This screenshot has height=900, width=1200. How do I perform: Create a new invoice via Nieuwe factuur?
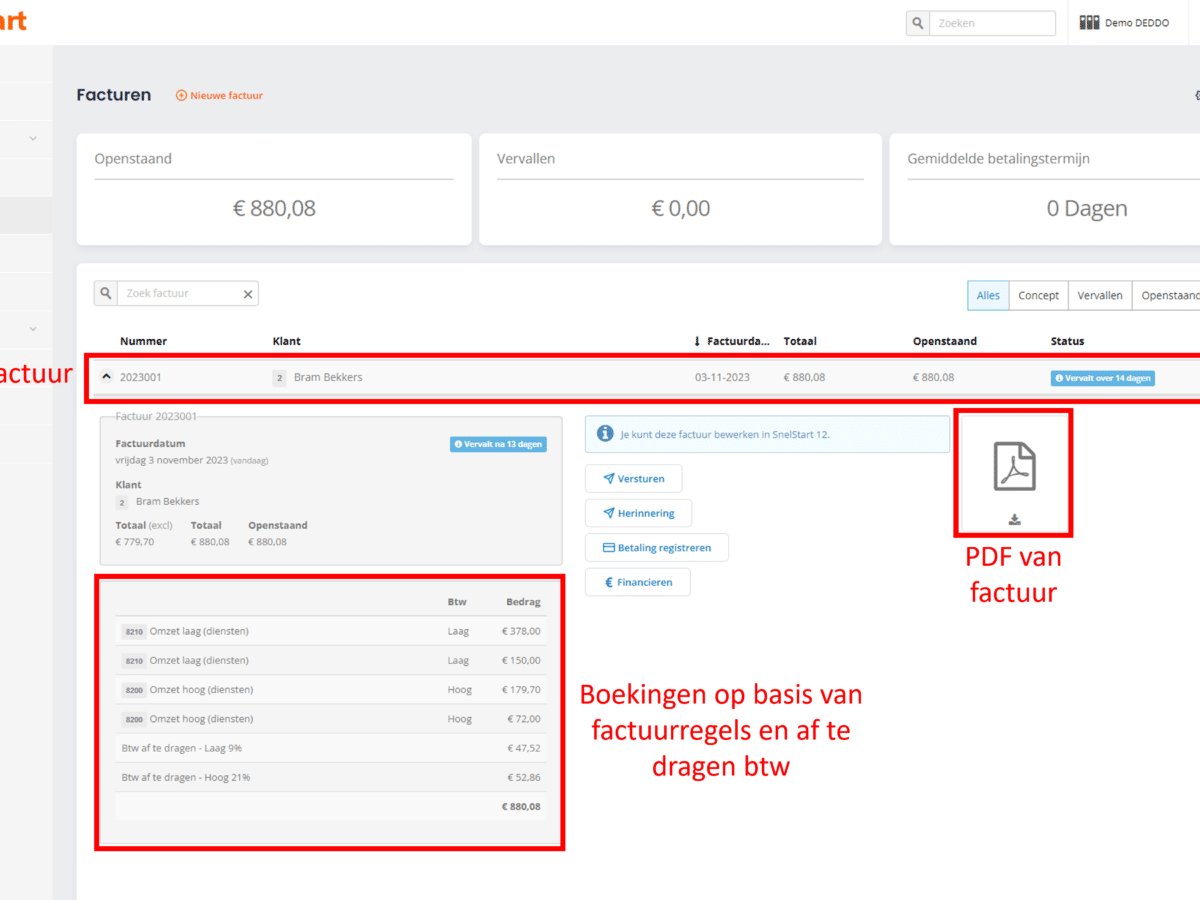[x=220, y=96]
